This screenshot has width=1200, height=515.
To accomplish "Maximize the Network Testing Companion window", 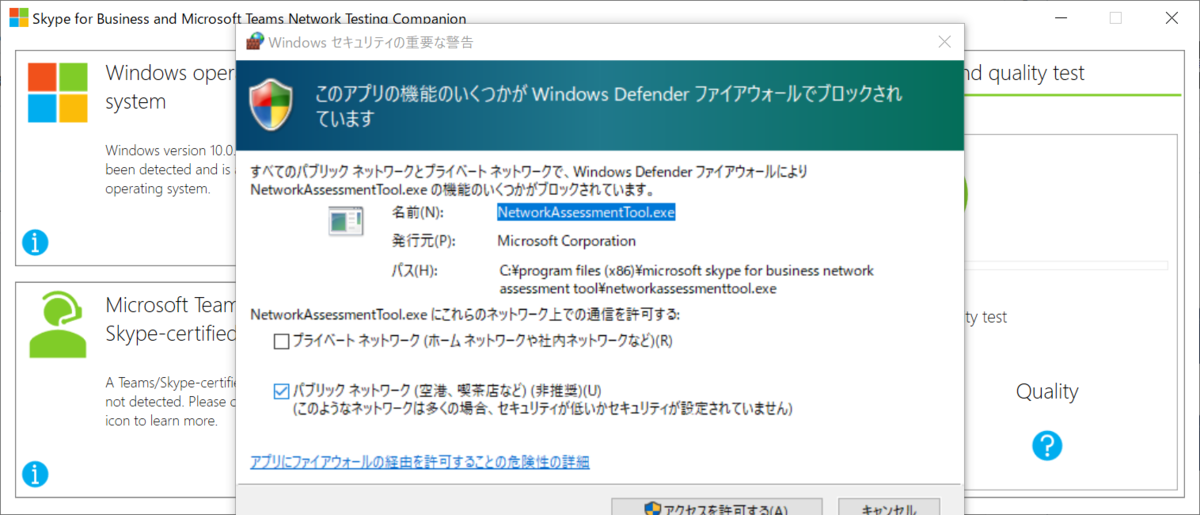I will pyautogui.click(x=1116, y=17).
